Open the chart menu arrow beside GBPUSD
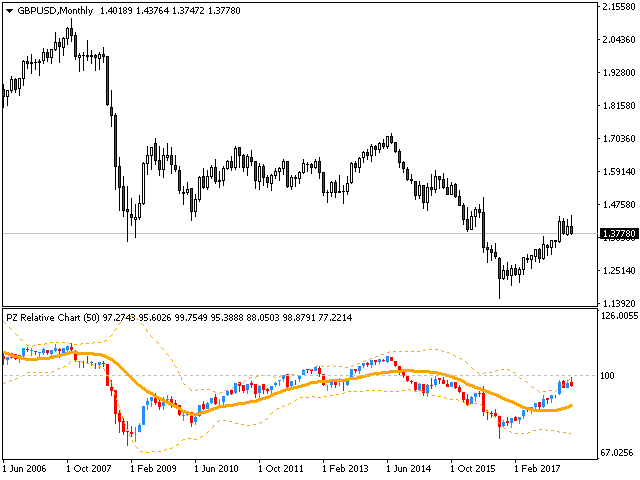Viewport: 640px width, 480px height. point(10,11)
